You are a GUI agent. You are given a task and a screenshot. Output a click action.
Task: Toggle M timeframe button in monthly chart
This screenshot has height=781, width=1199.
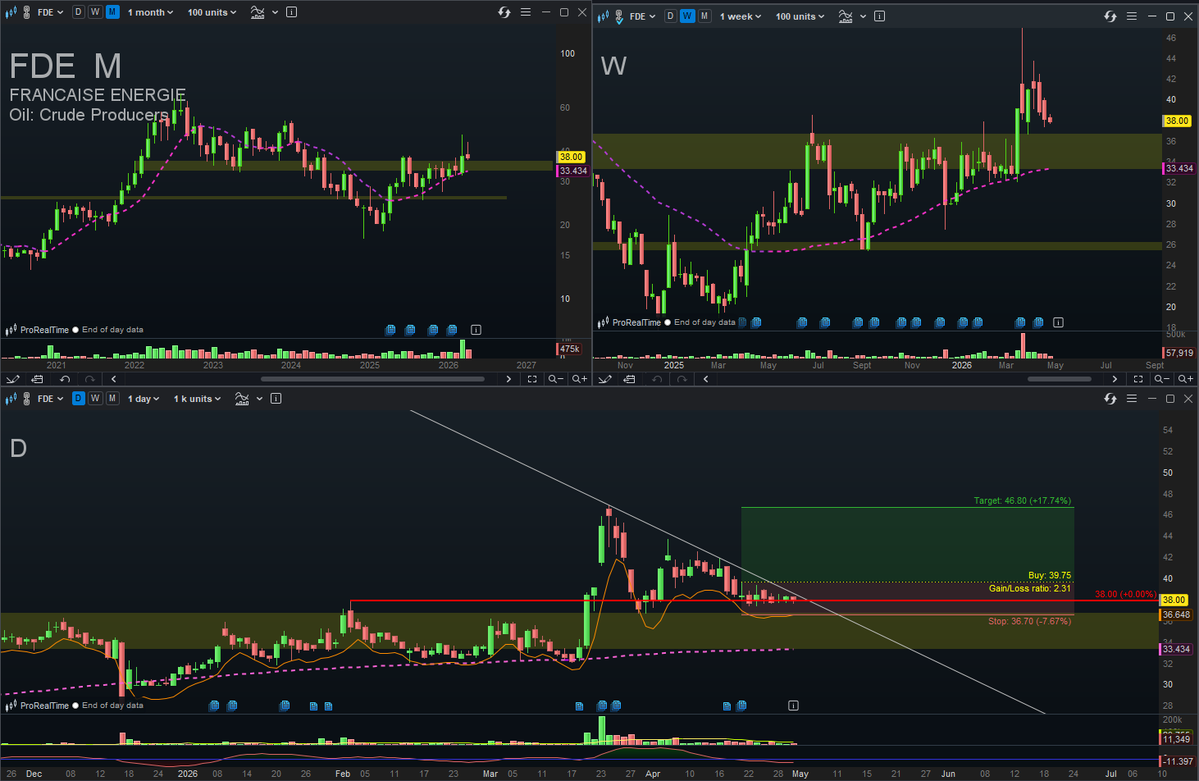(112, 12)
